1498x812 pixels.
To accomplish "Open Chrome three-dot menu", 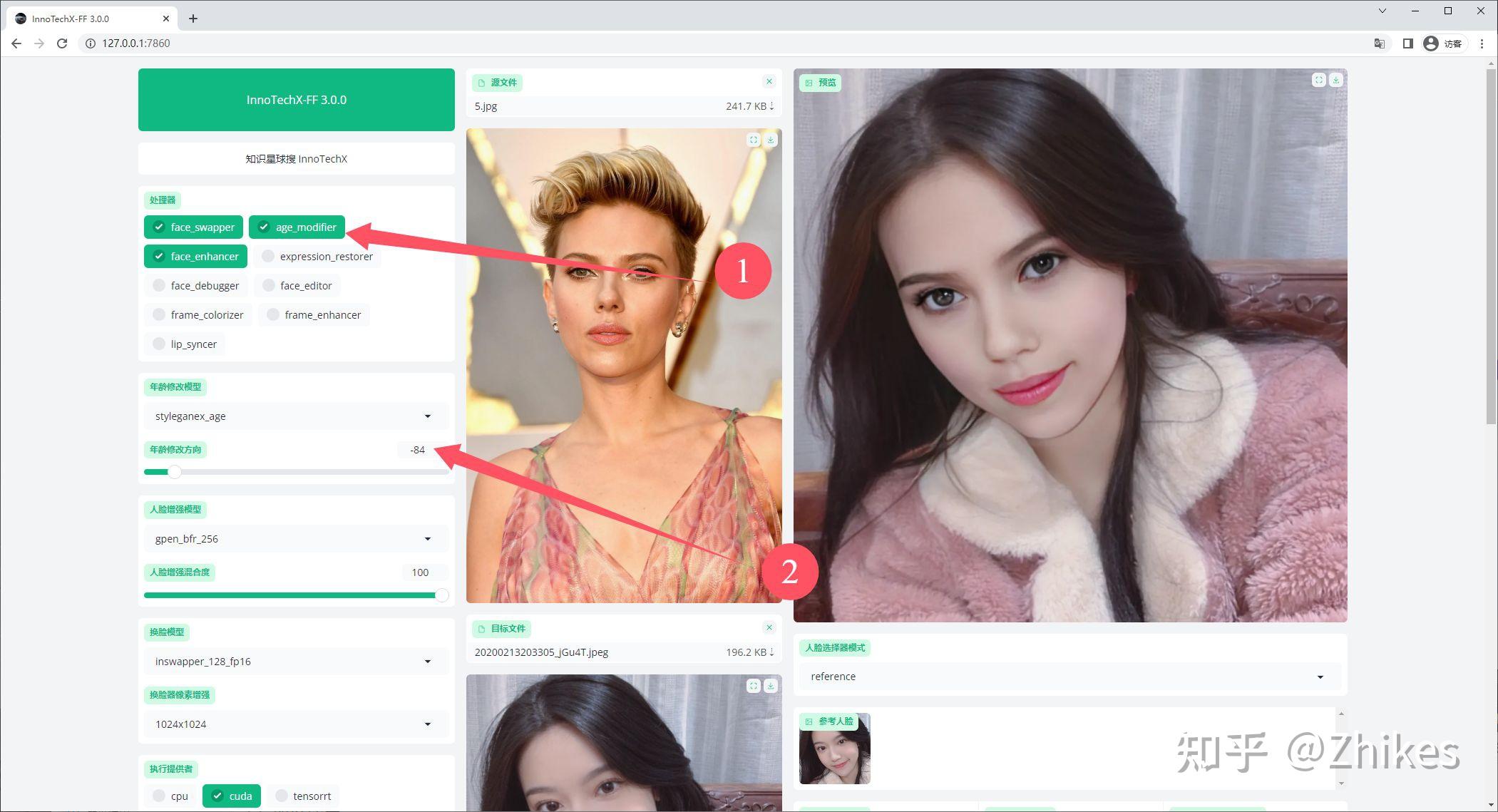I will [1482, 43].
